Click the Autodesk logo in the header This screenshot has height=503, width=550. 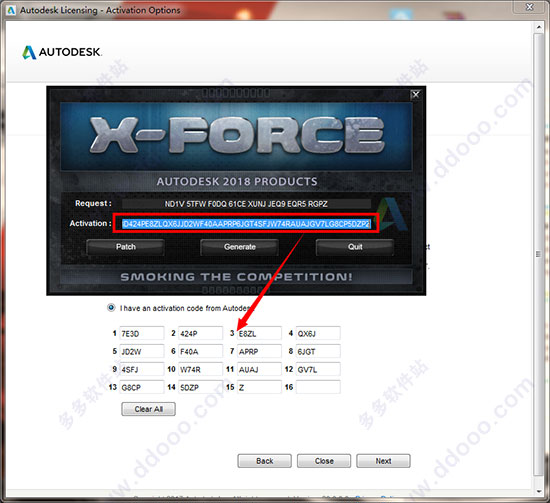[62, 52]
